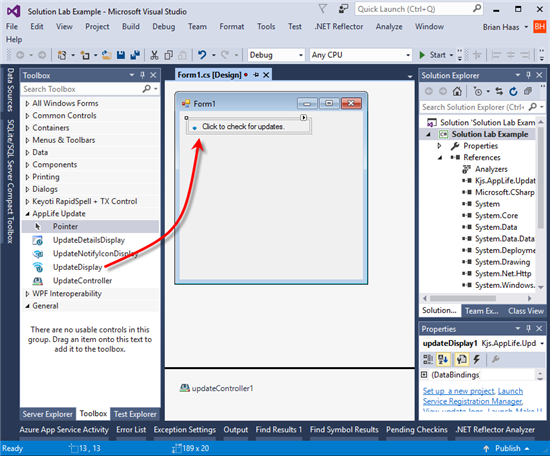Click Sync with Active Document icon

click(499, 92)
